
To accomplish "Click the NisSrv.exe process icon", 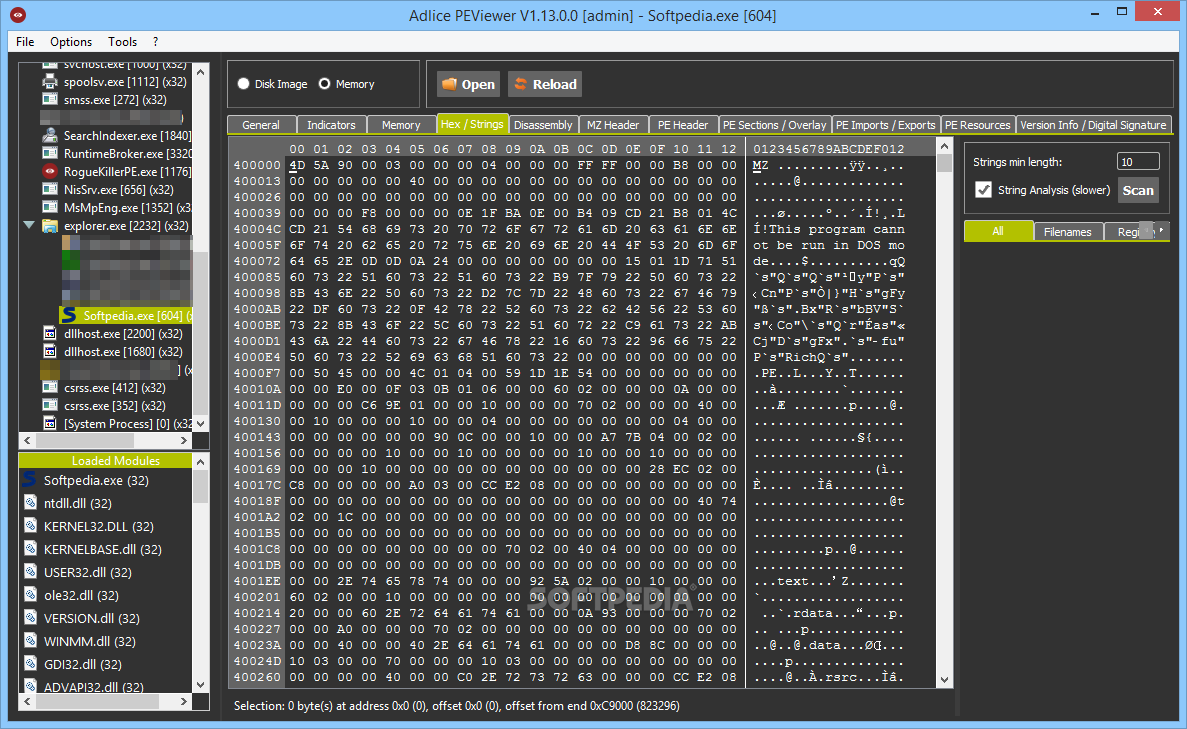I will (50, 189).
